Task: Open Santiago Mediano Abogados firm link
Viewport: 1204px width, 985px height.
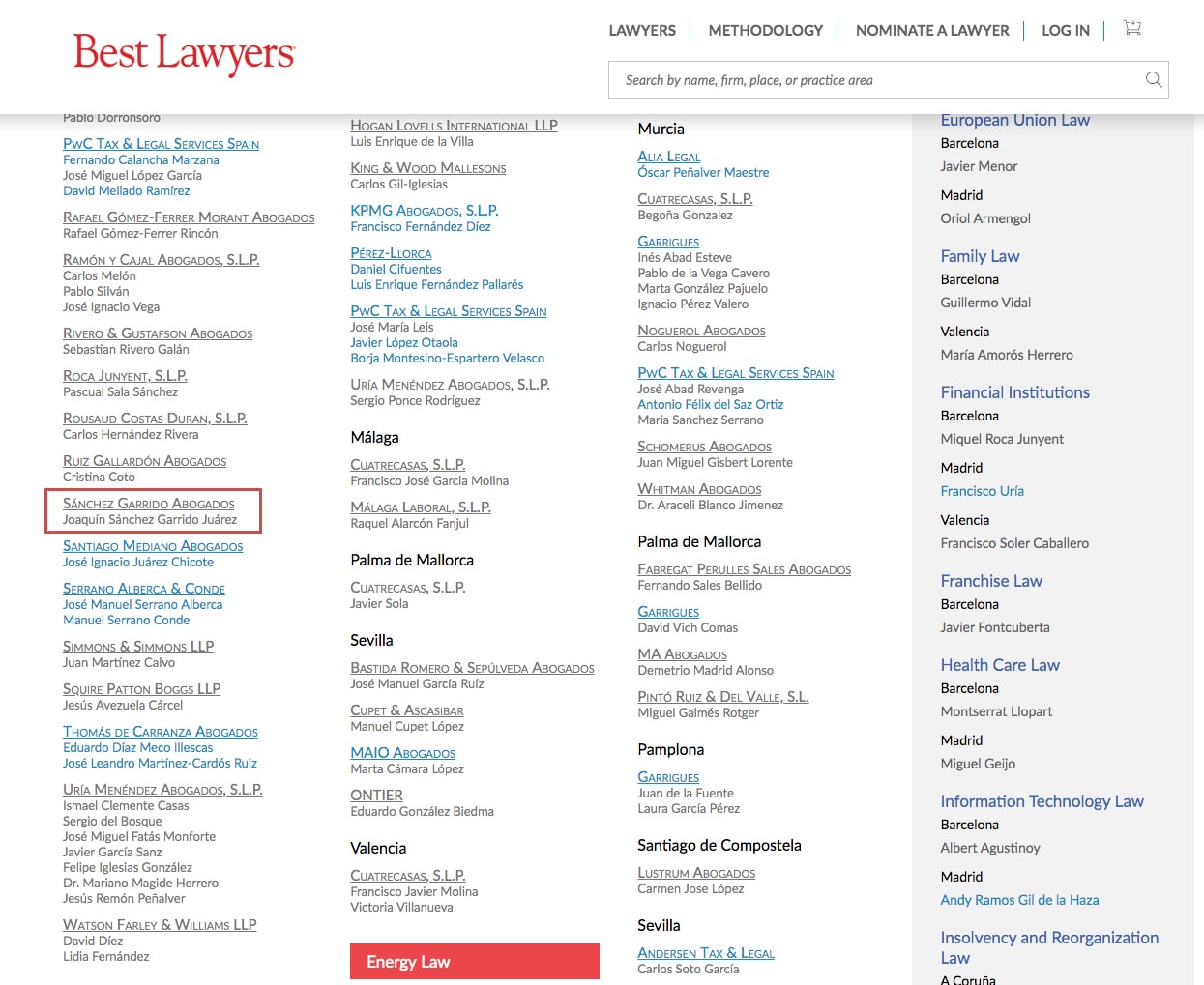Action: point(153,546)
